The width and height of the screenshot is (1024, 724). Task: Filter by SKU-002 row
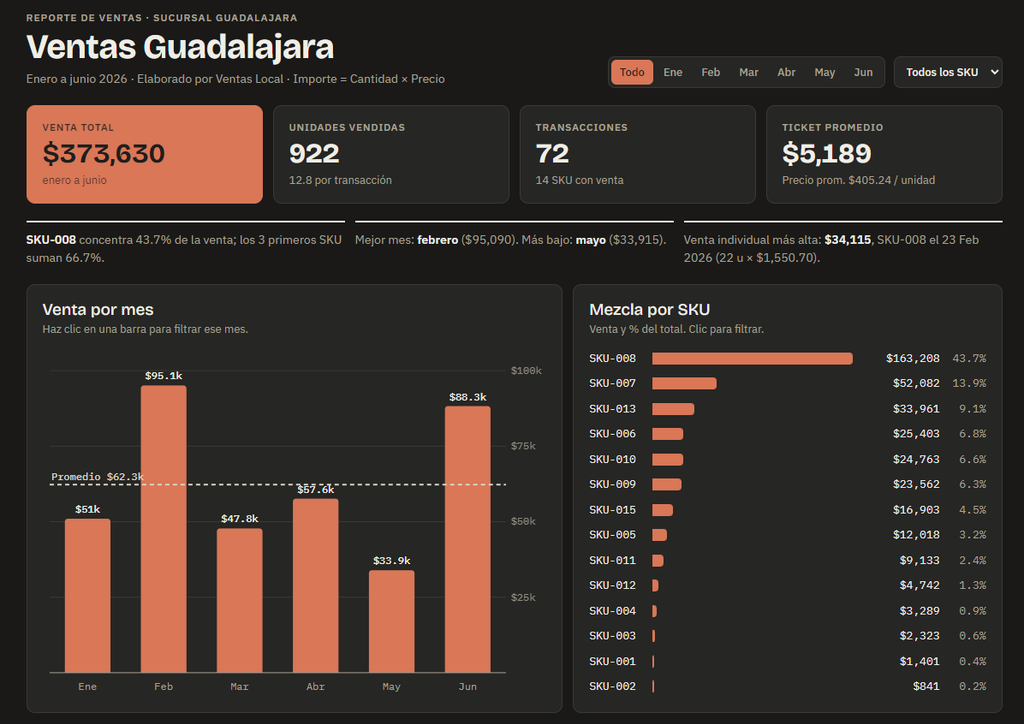tap(788, 686)
